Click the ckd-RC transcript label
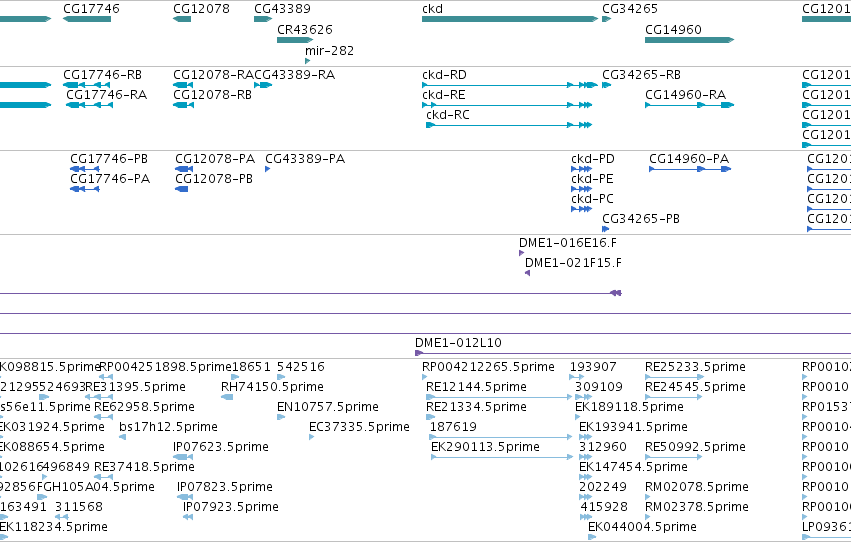The image size is (851, 542). click(x=448, y=115)
